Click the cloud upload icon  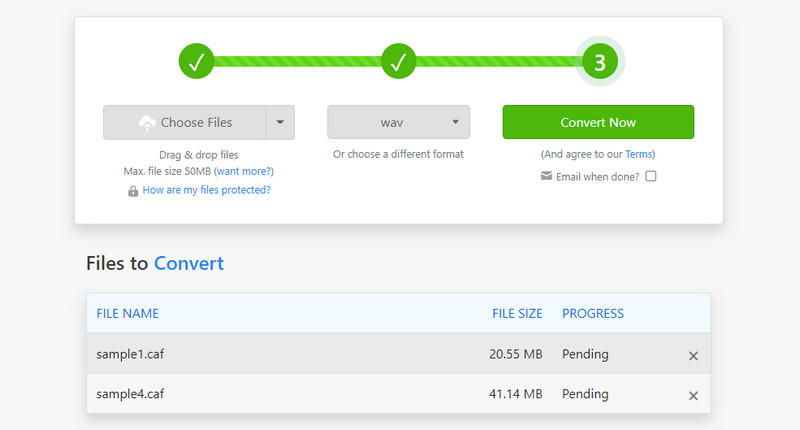pyautogui.click(x=147, y=123)
